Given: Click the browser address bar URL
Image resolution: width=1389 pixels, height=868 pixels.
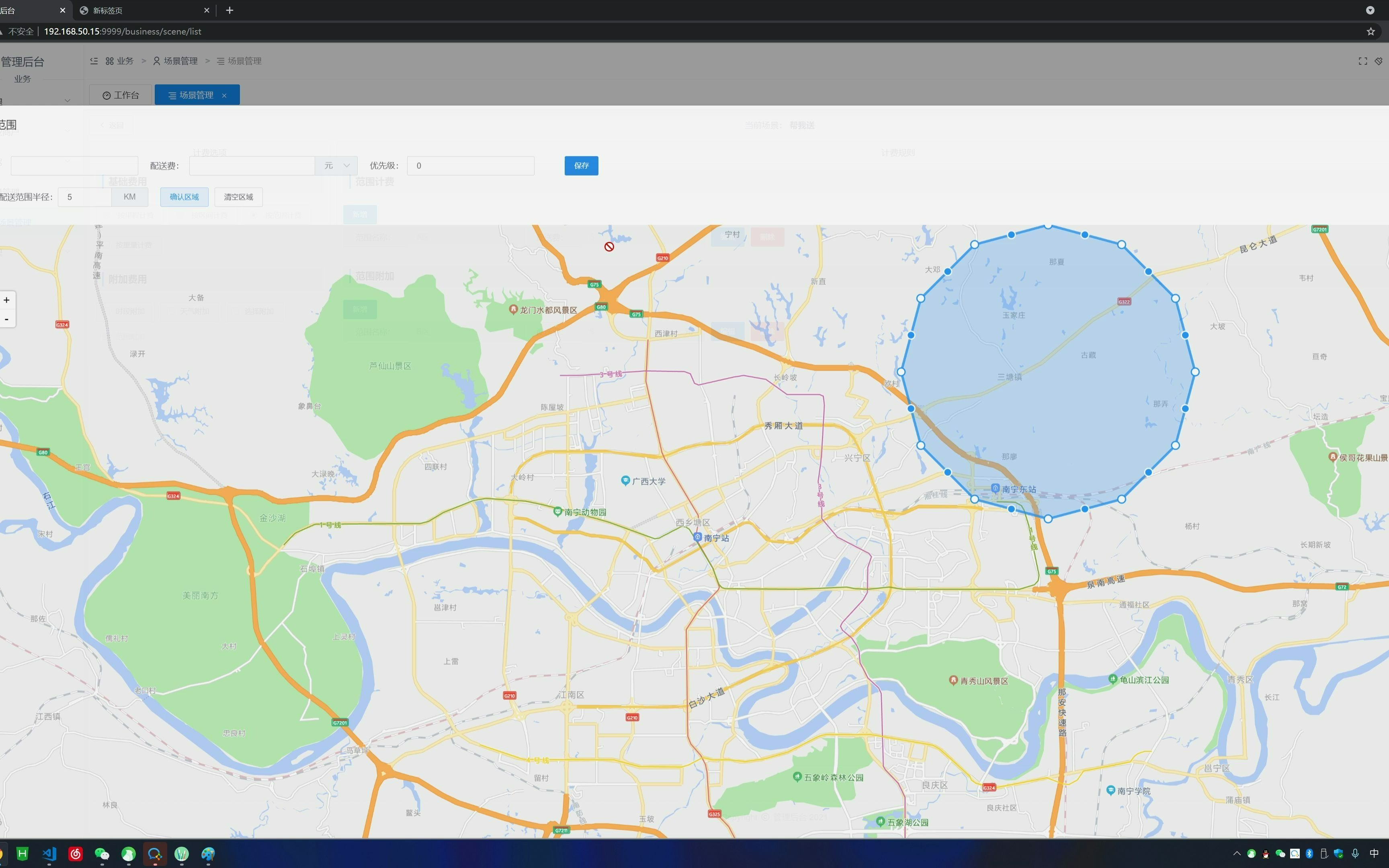Looking at the screenshot, I should pos(122,32).
